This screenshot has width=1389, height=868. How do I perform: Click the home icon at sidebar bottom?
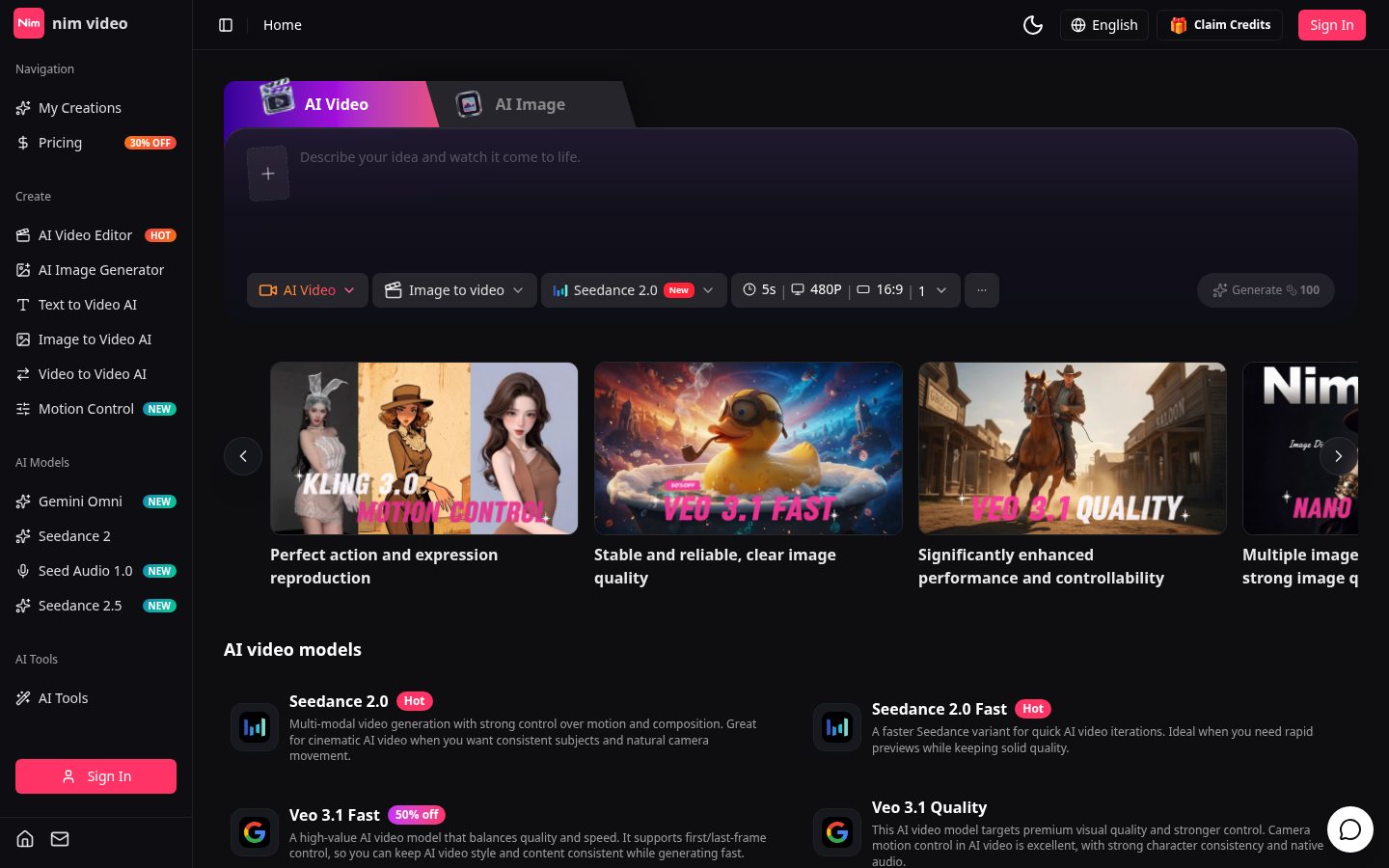(25, 839)
